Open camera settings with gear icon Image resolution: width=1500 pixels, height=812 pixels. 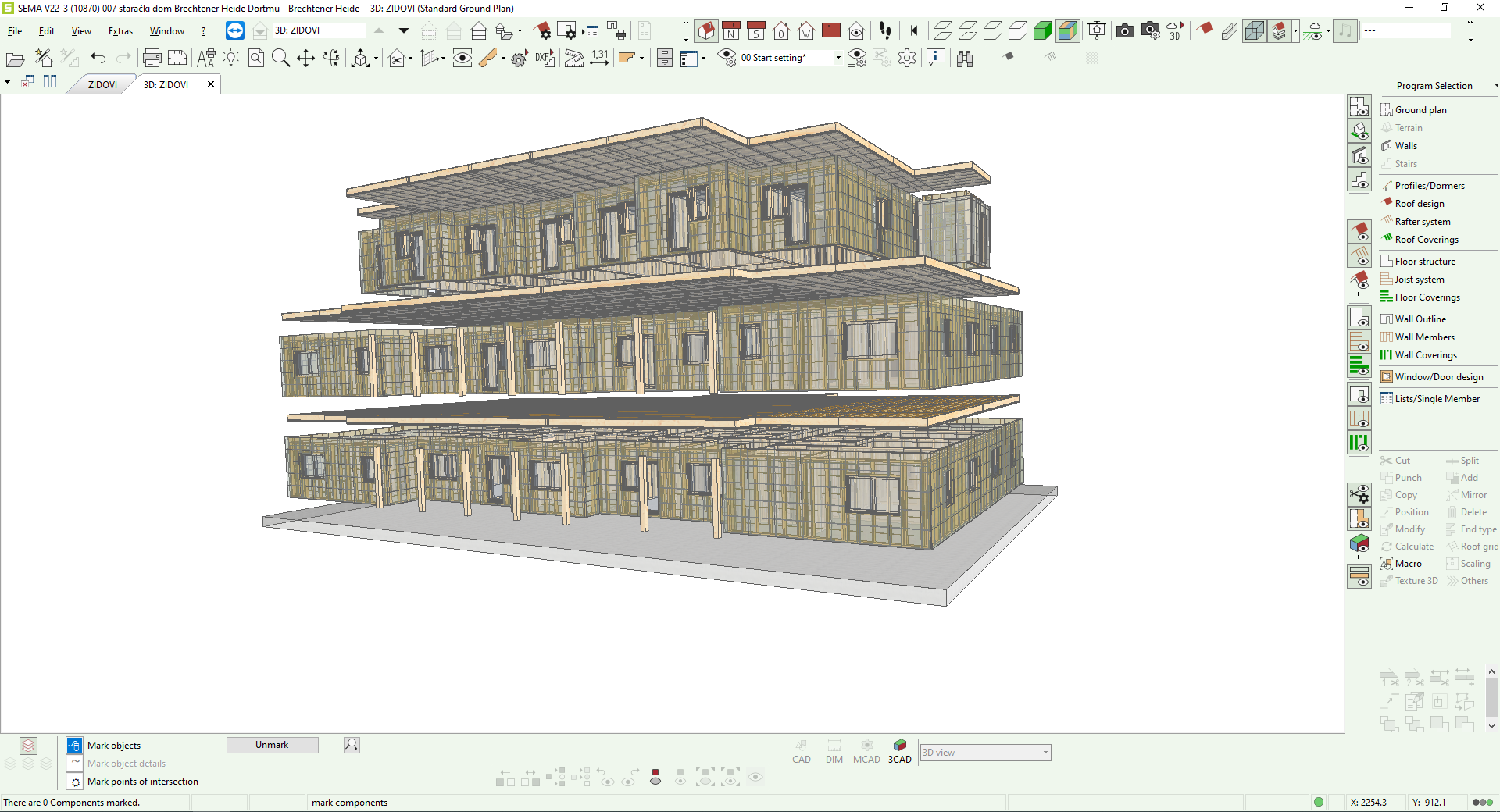coord(1150,30)
